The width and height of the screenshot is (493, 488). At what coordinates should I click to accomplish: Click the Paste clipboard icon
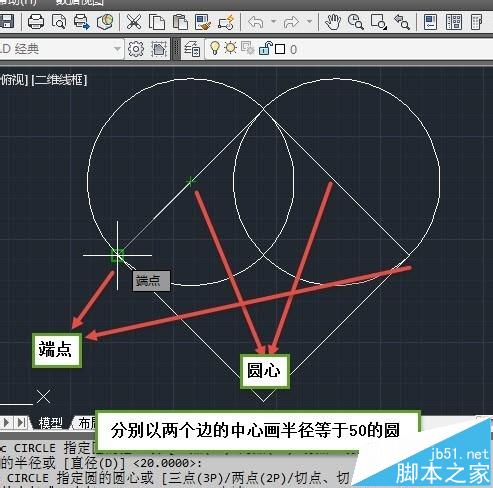[x=180, y=22]
